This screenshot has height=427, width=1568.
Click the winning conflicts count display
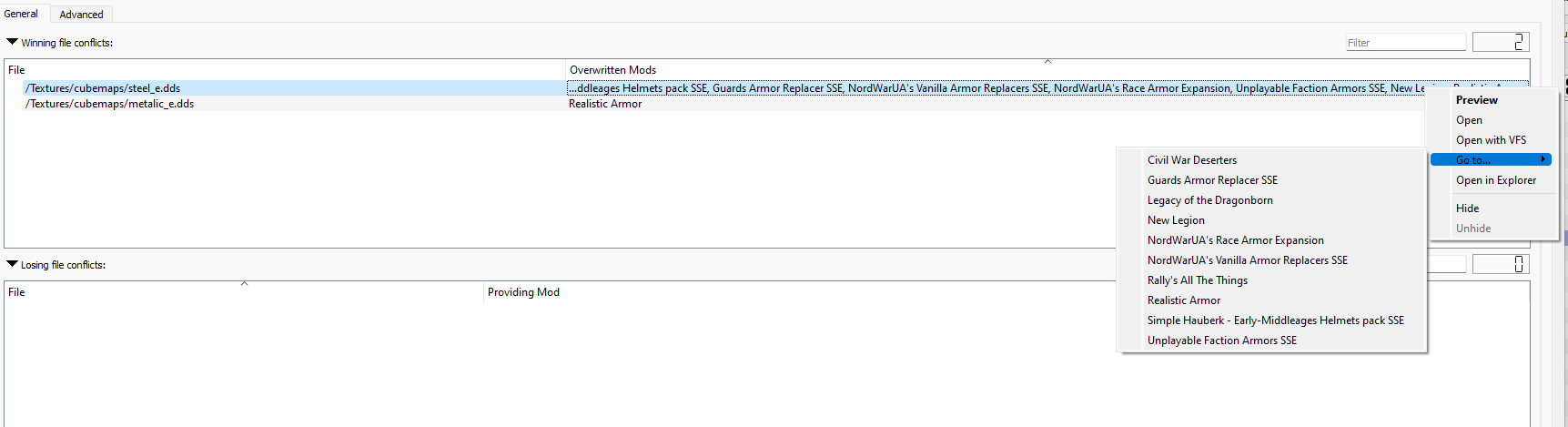click(x=1500, y=42)
